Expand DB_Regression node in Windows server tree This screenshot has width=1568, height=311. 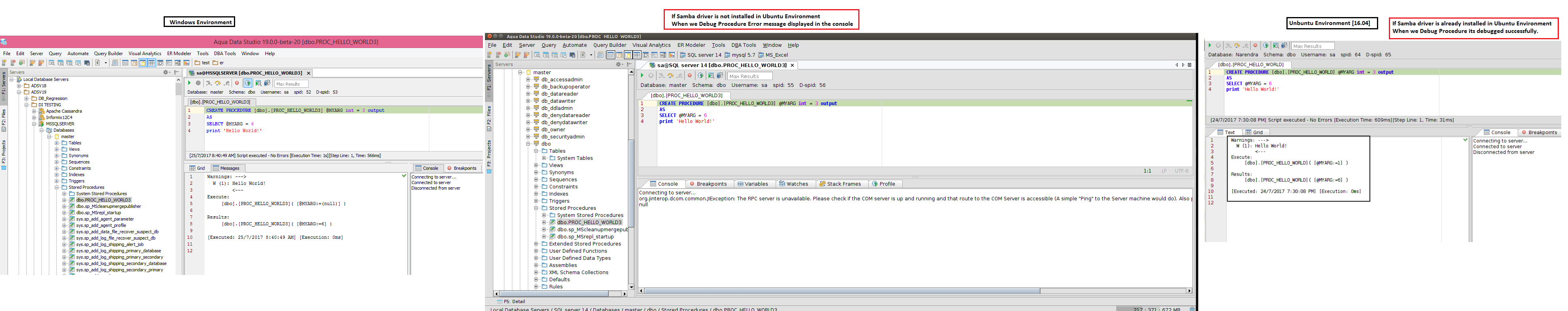26,98
